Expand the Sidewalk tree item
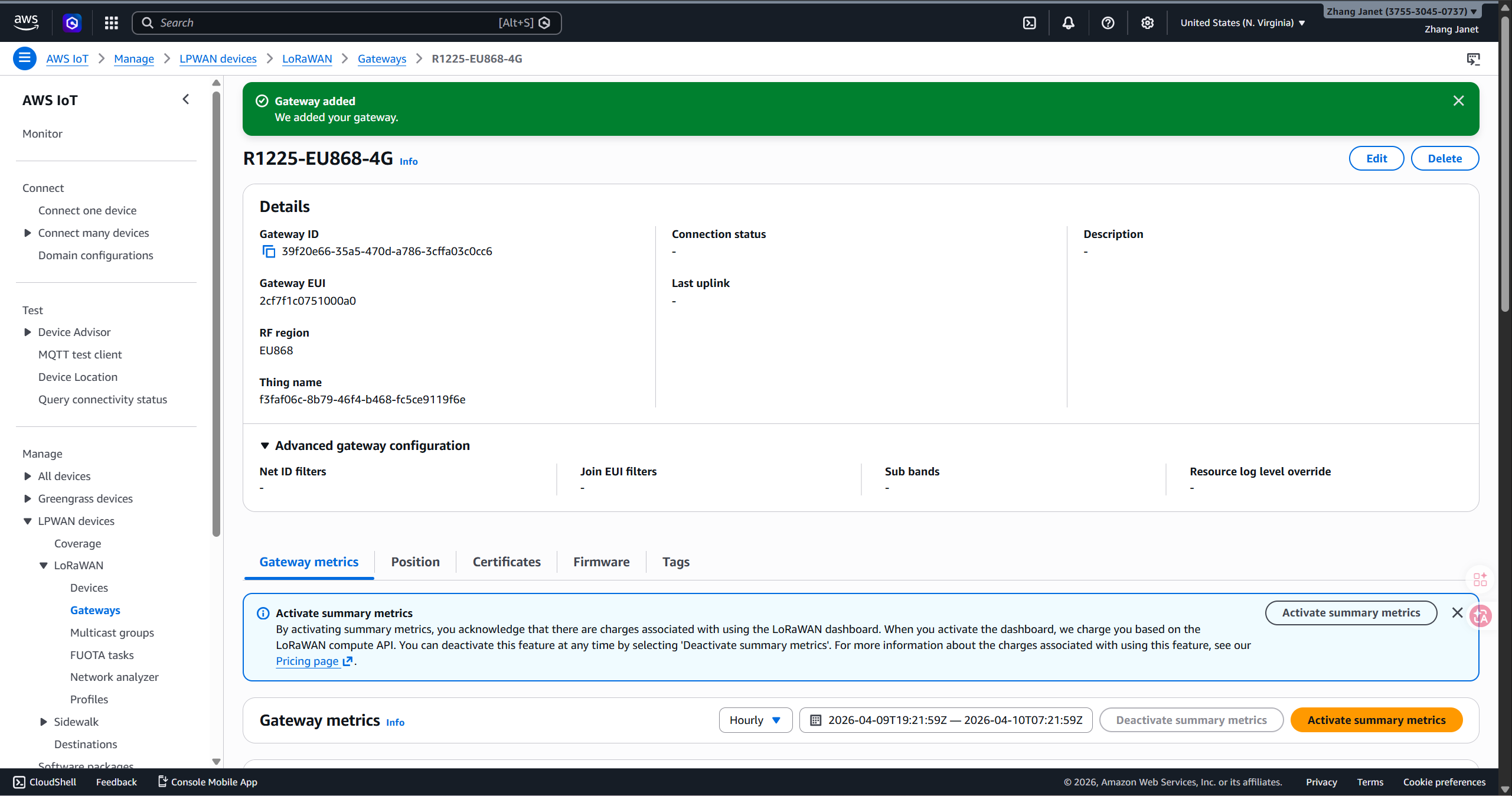Viewport: 1512px width, 796px height. click(44, 722)
